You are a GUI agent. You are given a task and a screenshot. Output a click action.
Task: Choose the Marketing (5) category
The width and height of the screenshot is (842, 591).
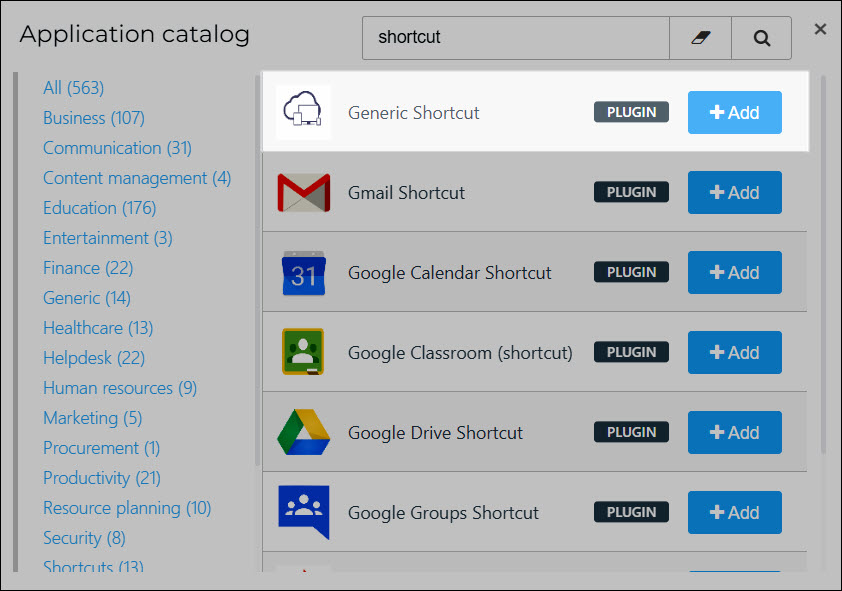coord(92,418)
